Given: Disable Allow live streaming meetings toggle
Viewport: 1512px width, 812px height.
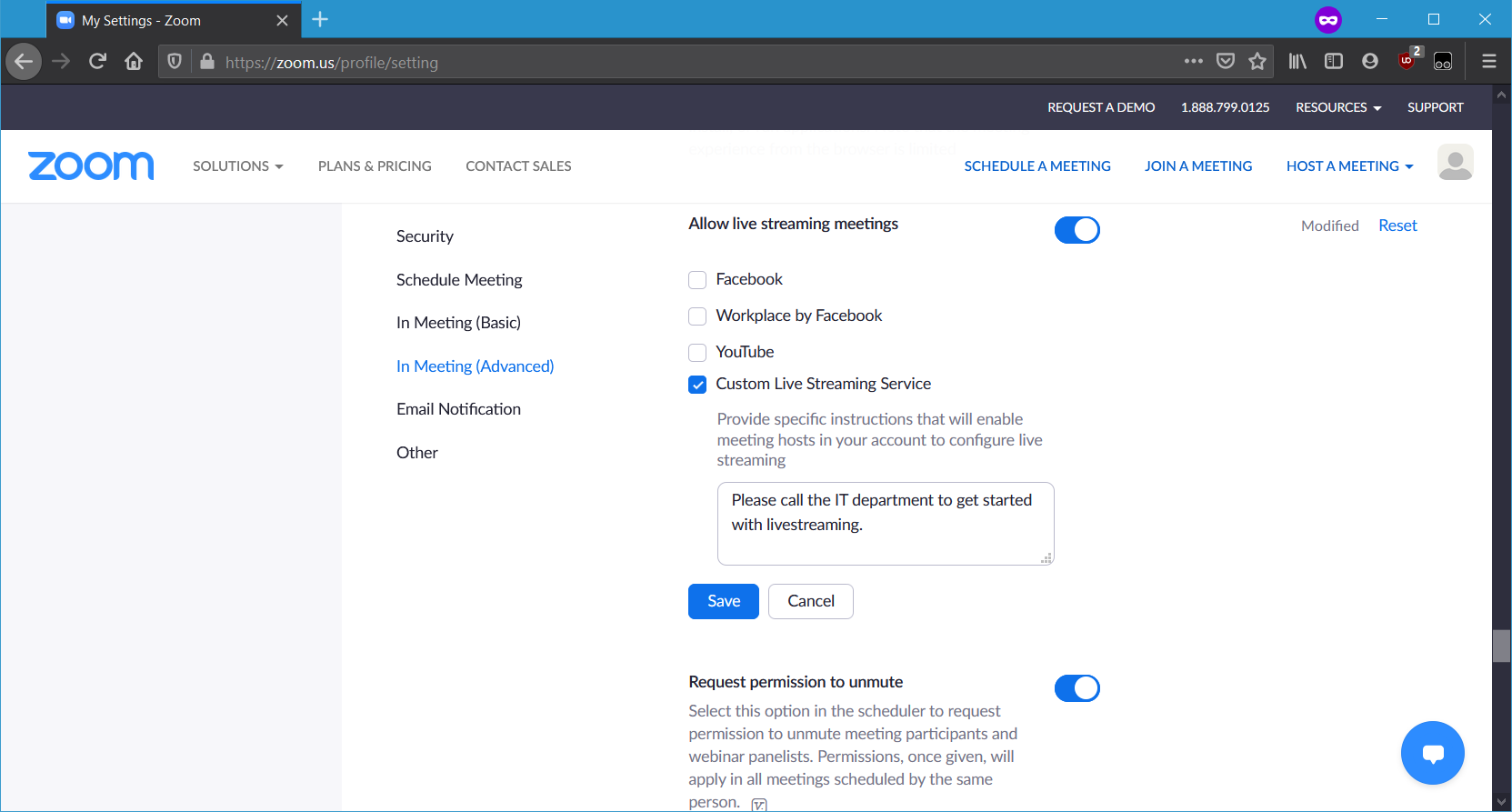Looking at the screenshot, I should 1076,230.
